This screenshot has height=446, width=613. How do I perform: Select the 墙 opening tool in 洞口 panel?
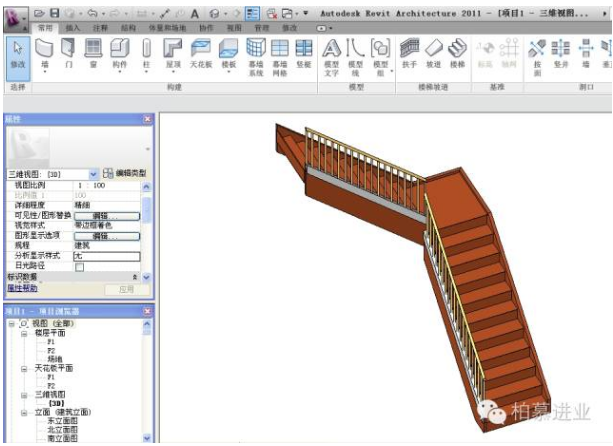pyautogui.click(x=586, y=54)
